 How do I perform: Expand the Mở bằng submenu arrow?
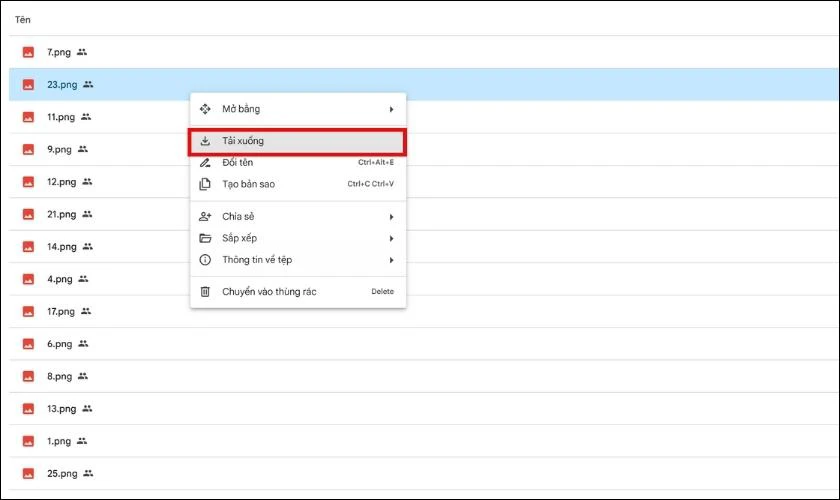[391, 109]
